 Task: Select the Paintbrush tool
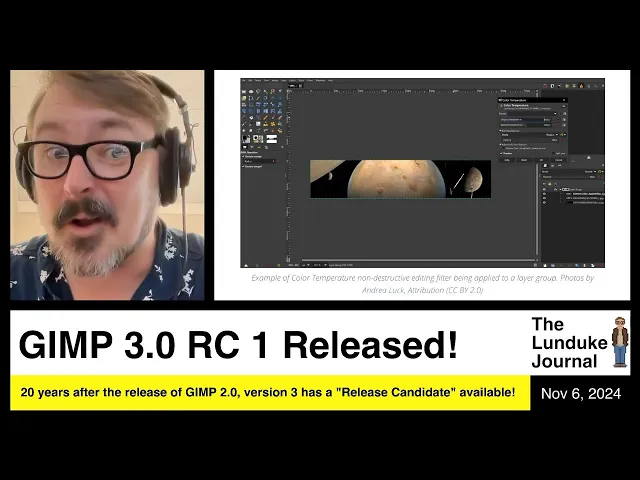273,118
